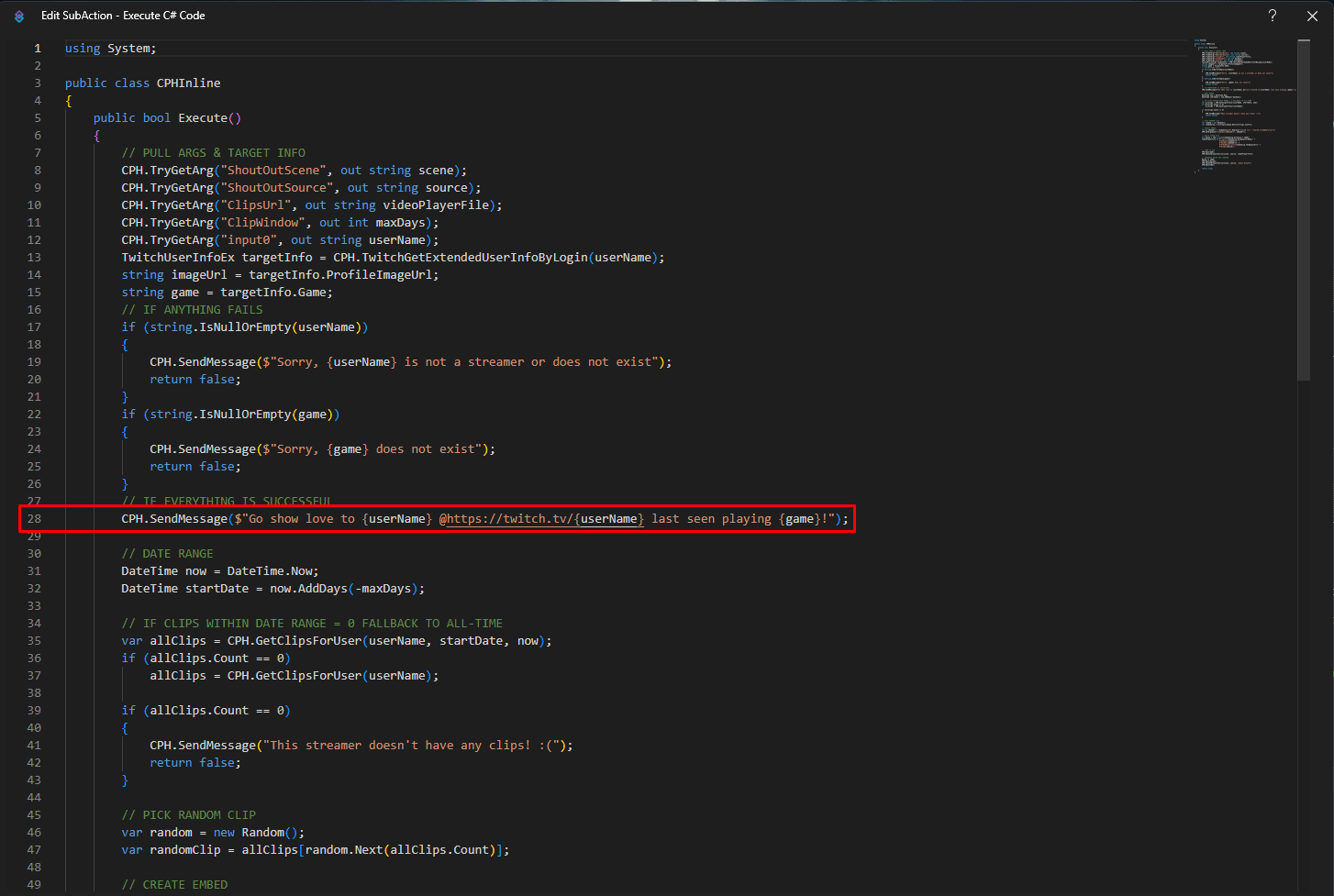Click the Execute method name on line 5
Viewport: 1334px width, 896px height.
[203, 118]
